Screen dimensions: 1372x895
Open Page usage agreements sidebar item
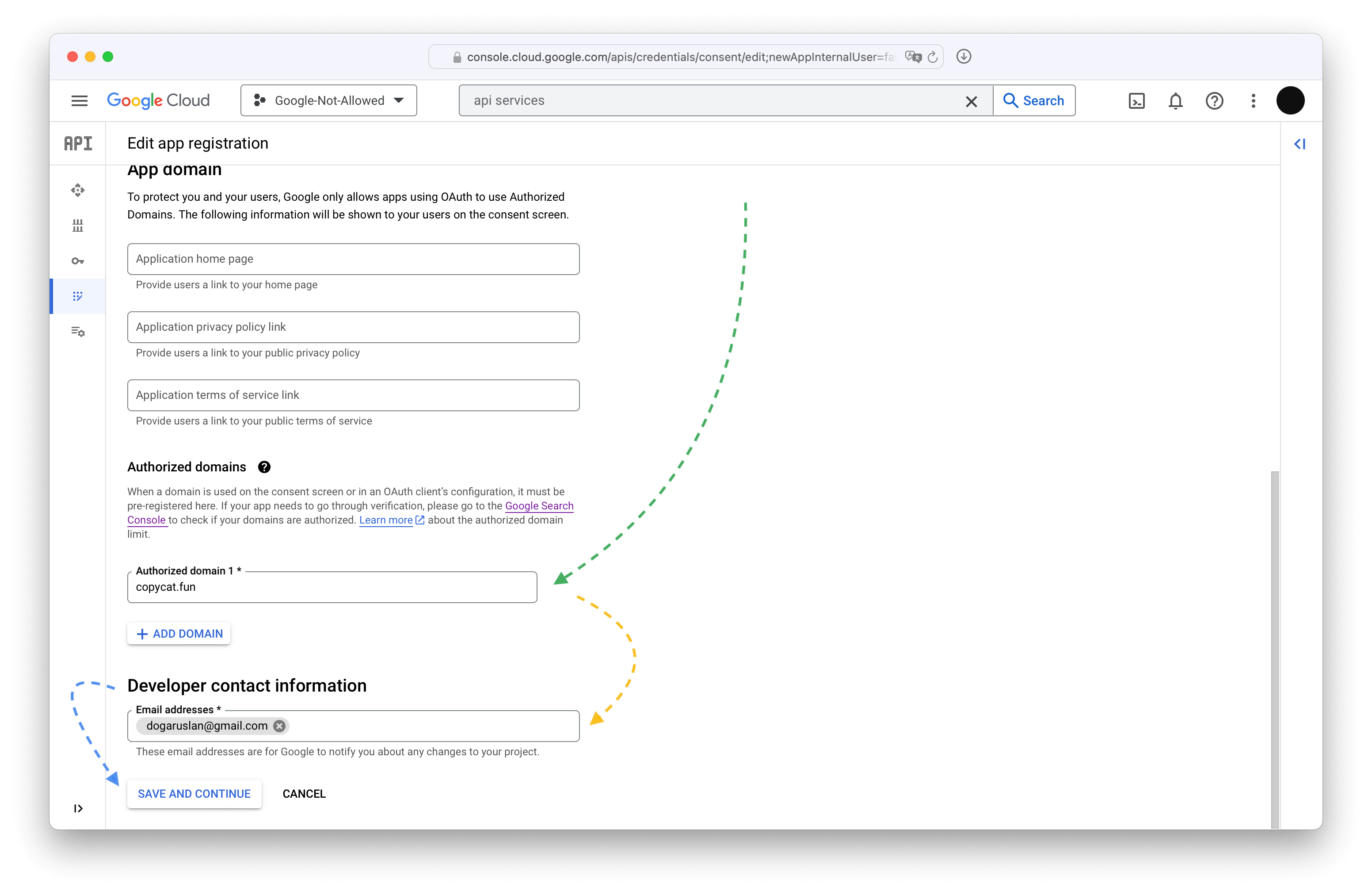(78, 332)
